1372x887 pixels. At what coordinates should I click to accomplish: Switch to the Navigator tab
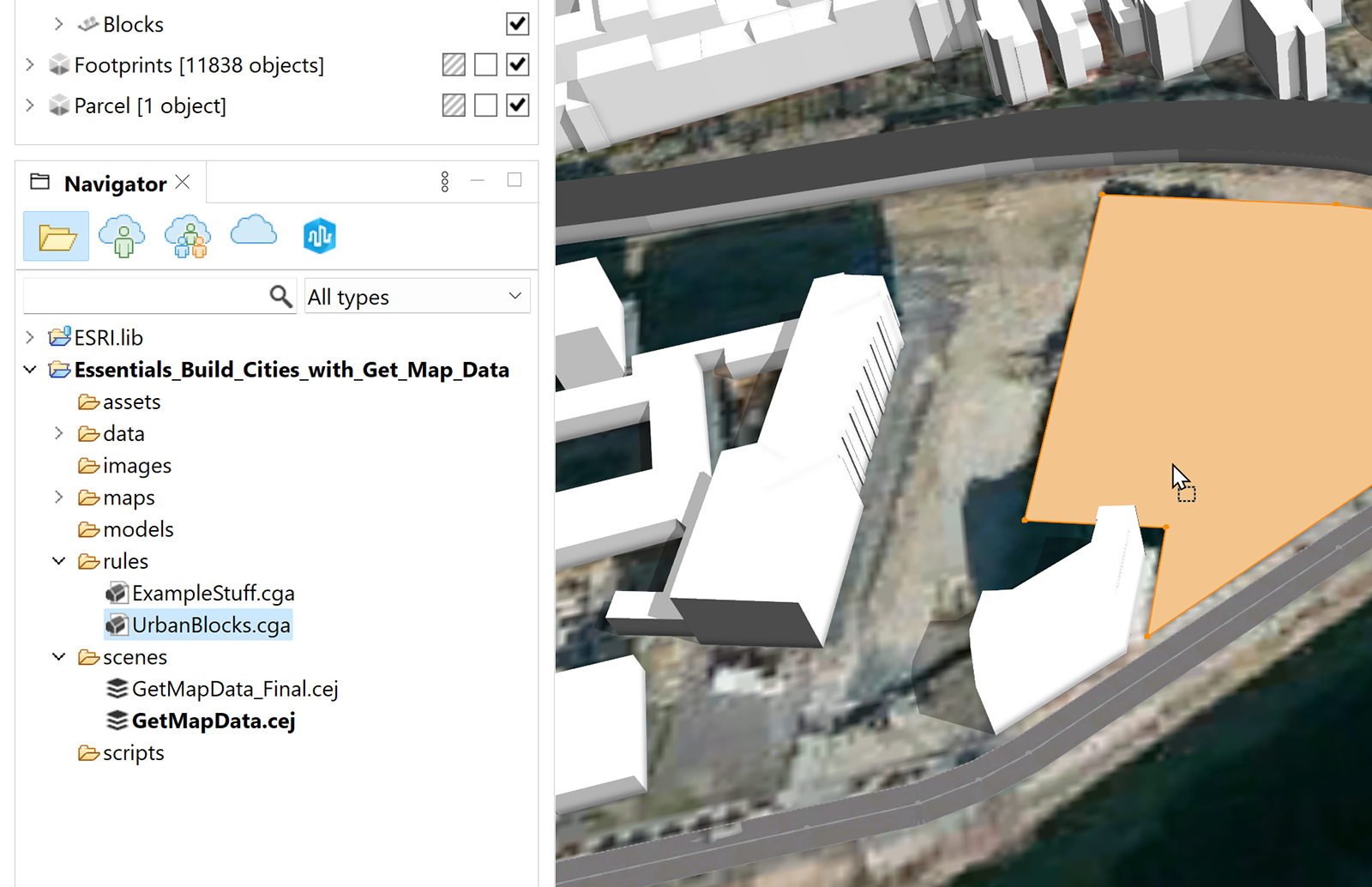tap(115, 183)
